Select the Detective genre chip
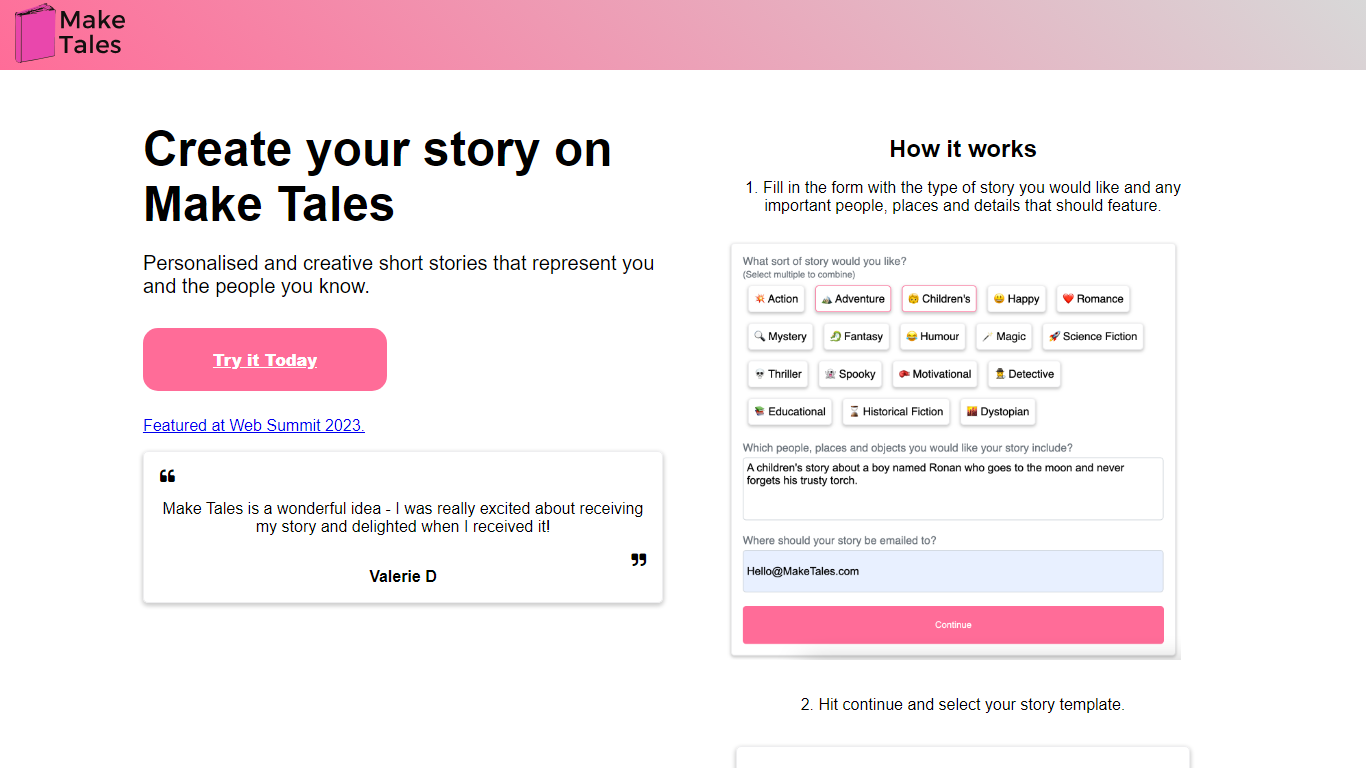 click(x=1024, y=374)
